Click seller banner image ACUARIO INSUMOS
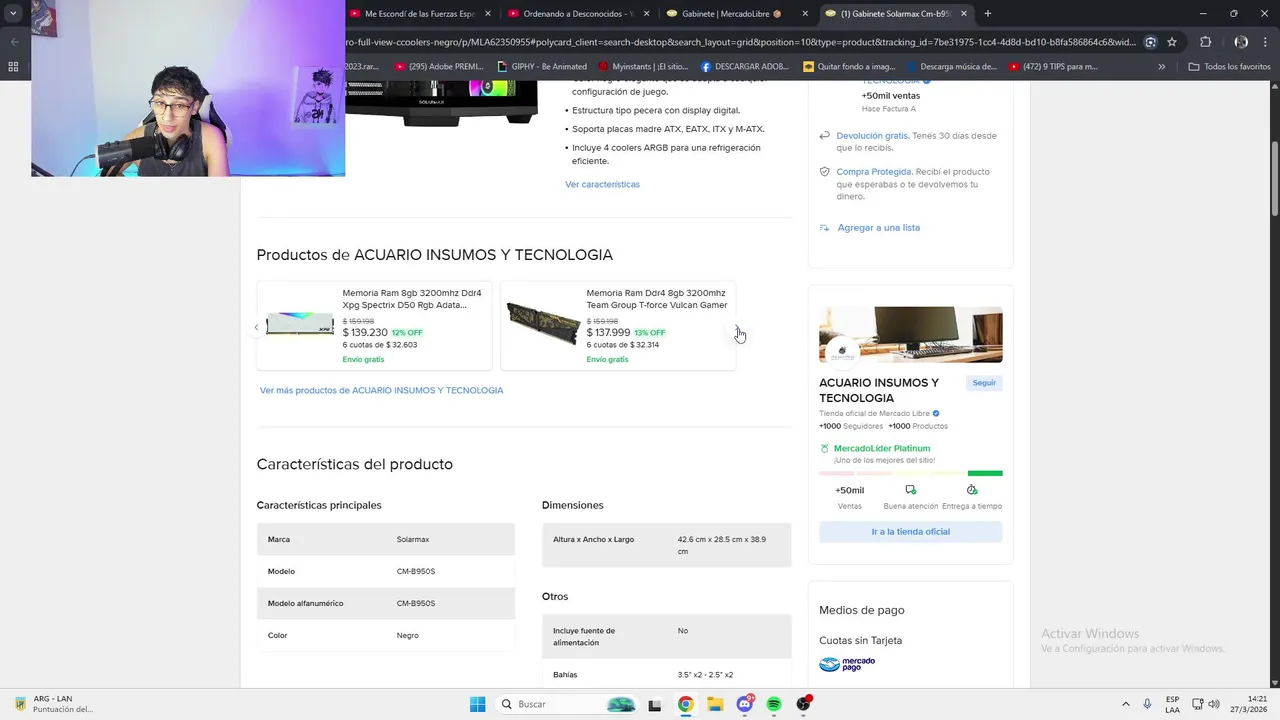The width and height of the screenshot is (1280, 720). pyautogui.click(x=910, y=335)
